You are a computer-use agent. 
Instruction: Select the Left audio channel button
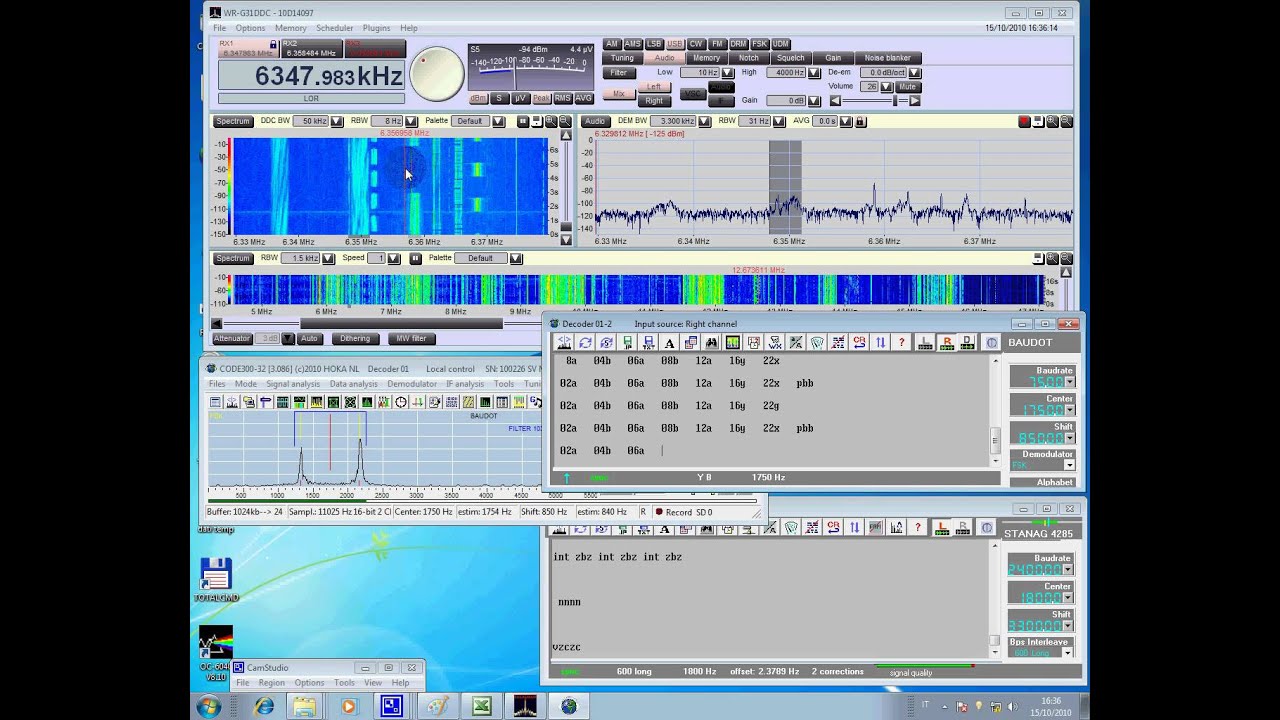[654, 87]
